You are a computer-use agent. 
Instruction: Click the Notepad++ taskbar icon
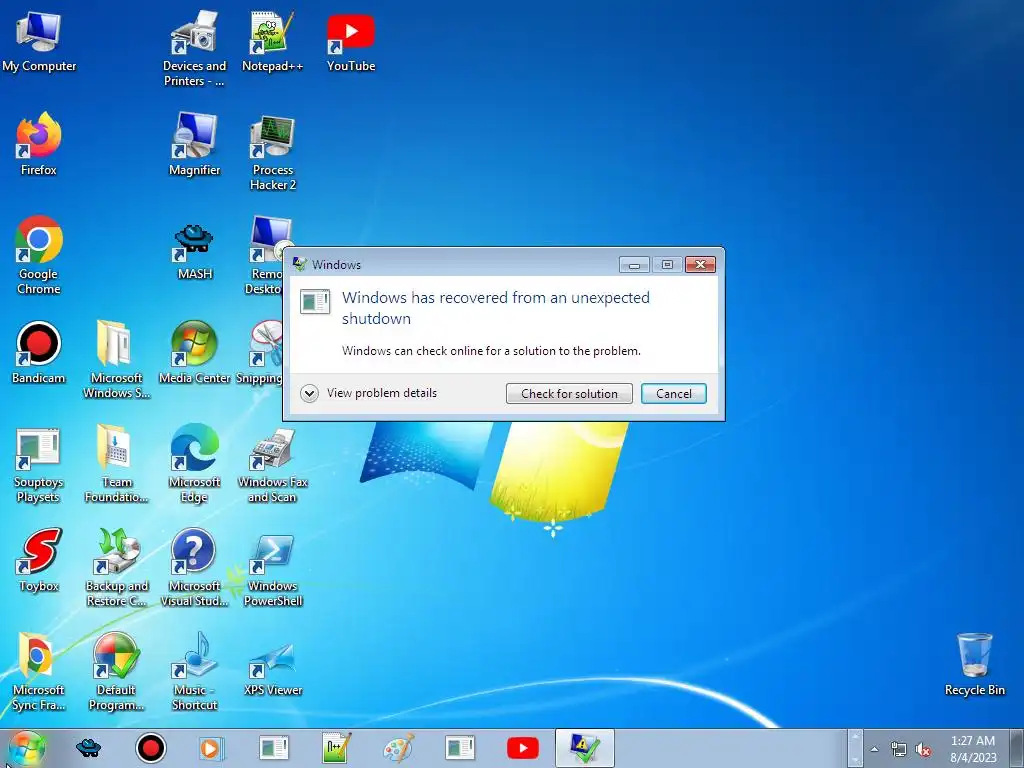(x=337, y=748)
